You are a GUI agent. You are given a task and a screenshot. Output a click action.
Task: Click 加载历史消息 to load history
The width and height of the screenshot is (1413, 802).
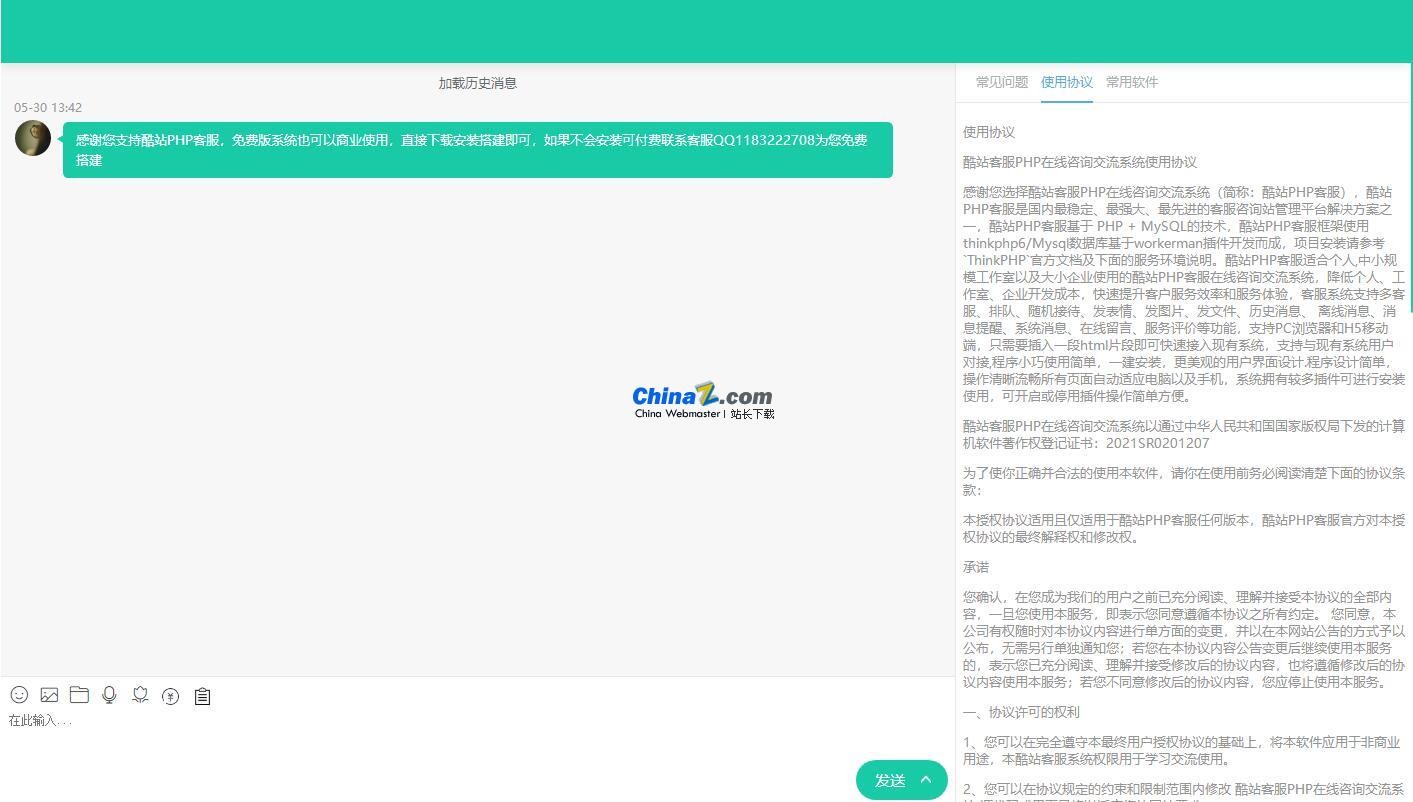tap(477, 83)
